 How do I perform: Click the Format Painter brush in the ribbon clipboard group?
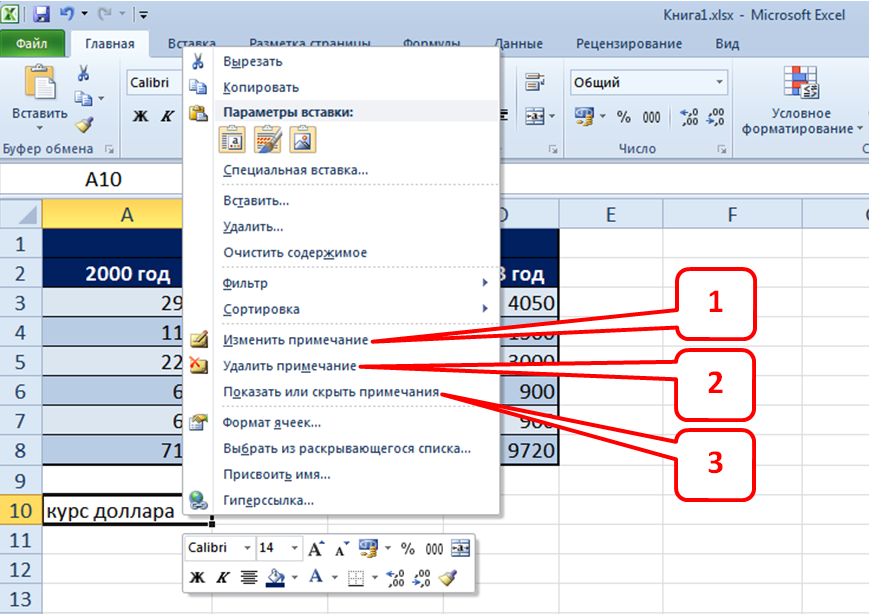(x=84, y=124)
